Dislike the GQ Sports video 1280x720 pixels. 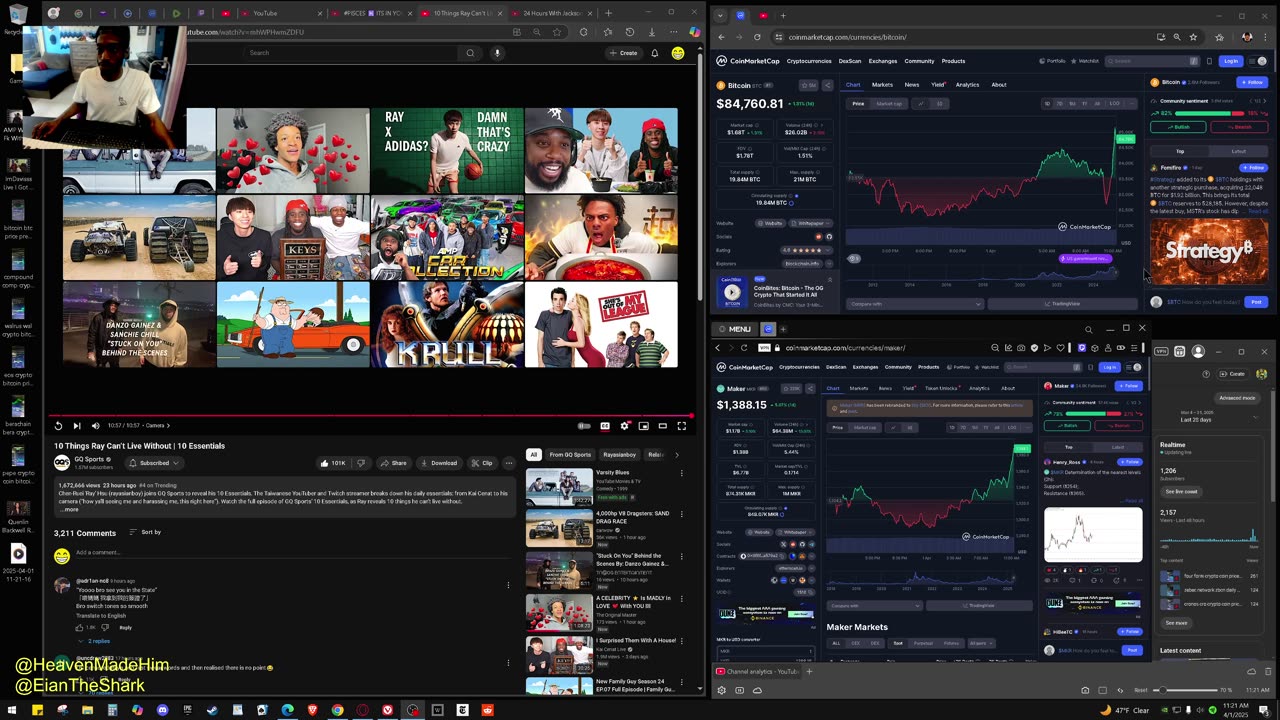click(361, 463)
